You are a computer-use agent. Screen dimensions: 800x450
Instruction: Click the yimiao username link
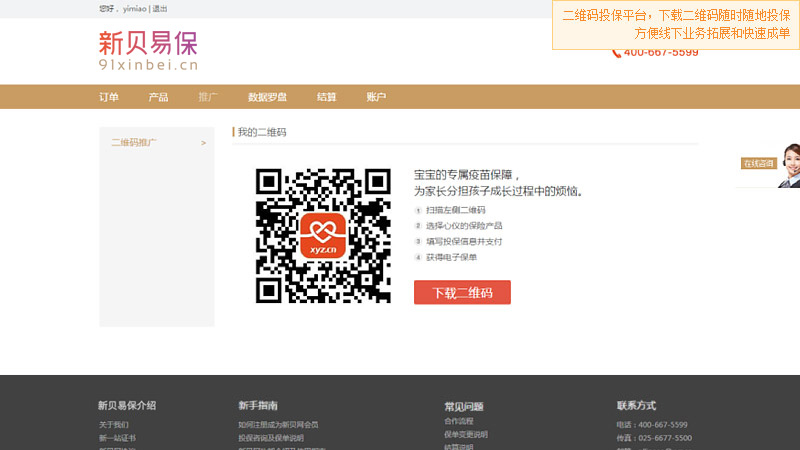click(x=135, y=9)
